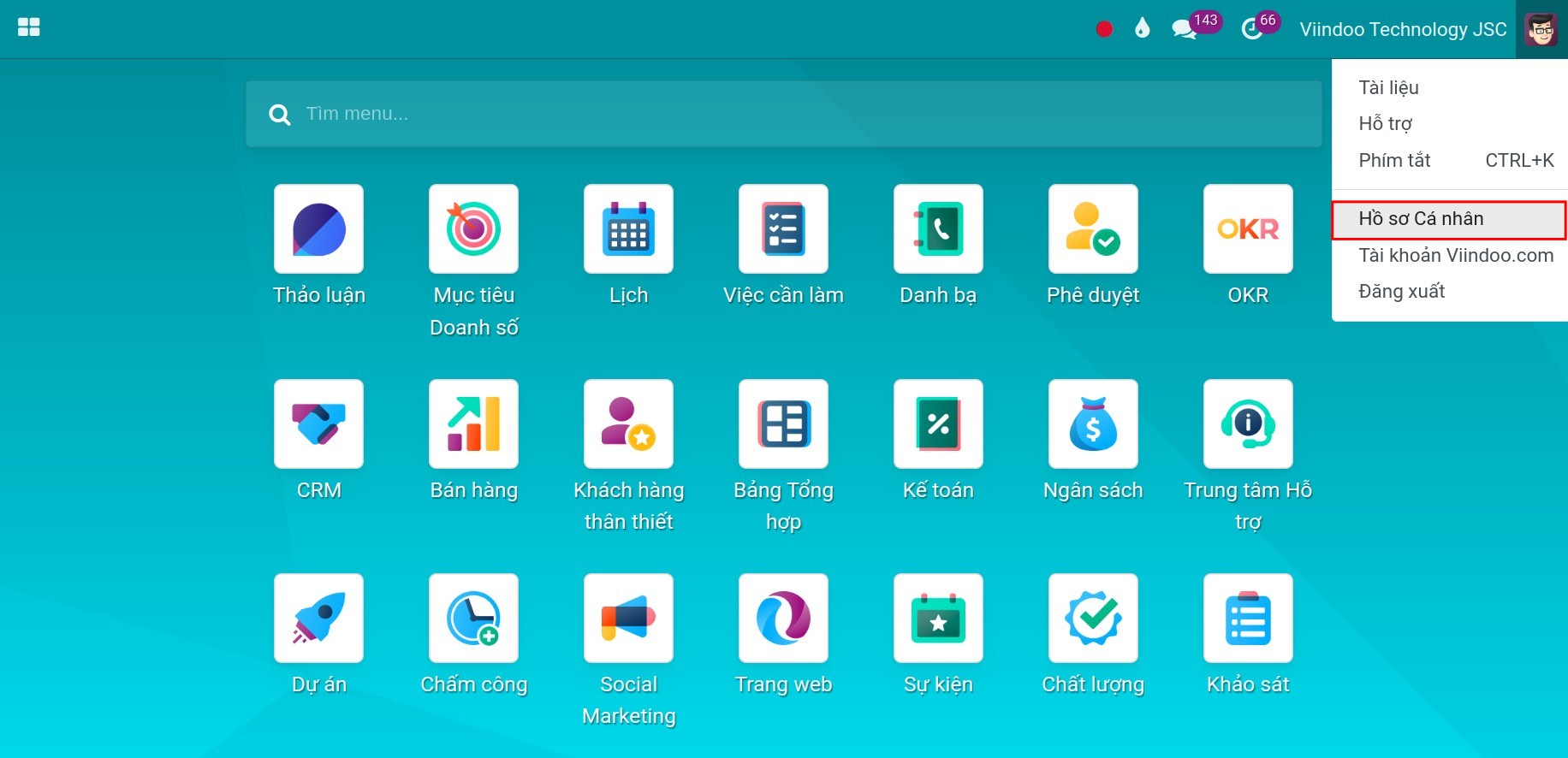Image resolution: width=1568 pixels, height=758 pixels.
Task: Open the Viindoo Technology JSC company switcher
Action: (x=1403, y=29)
